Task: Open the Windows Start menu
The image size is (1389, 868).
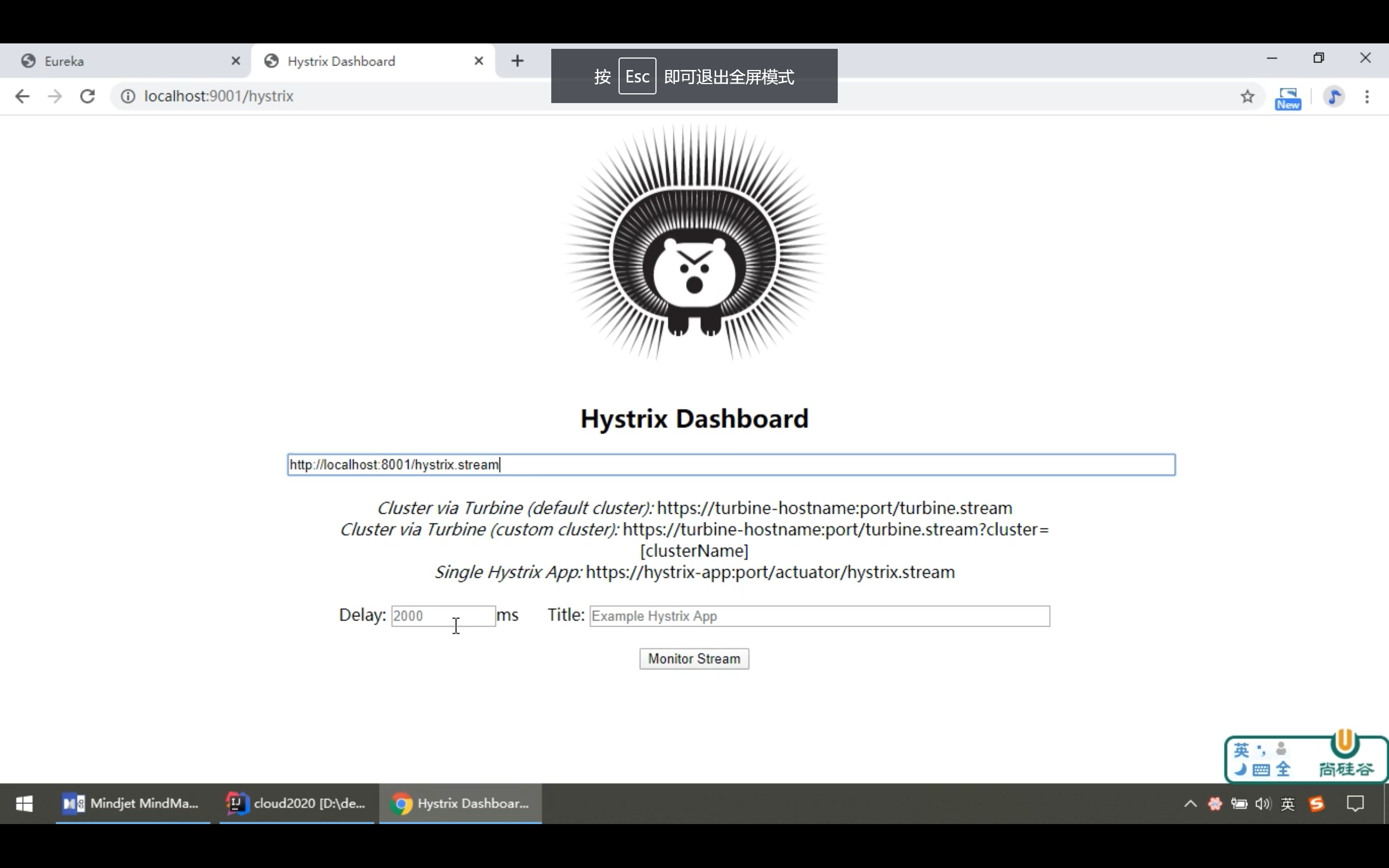Action: (24, 803)
